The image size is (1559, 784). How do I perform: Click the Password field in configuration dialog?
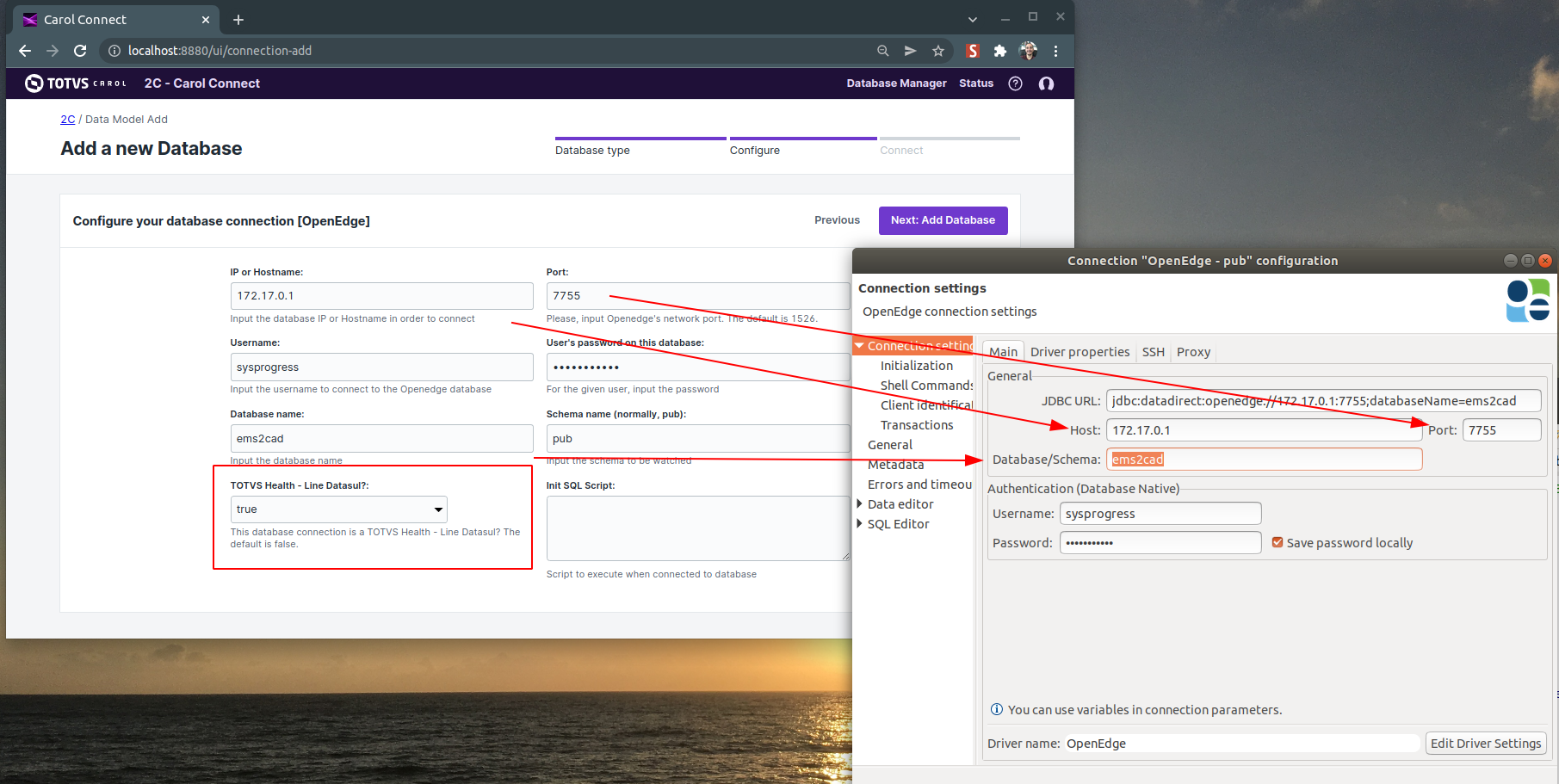[x=1160, y=543]
